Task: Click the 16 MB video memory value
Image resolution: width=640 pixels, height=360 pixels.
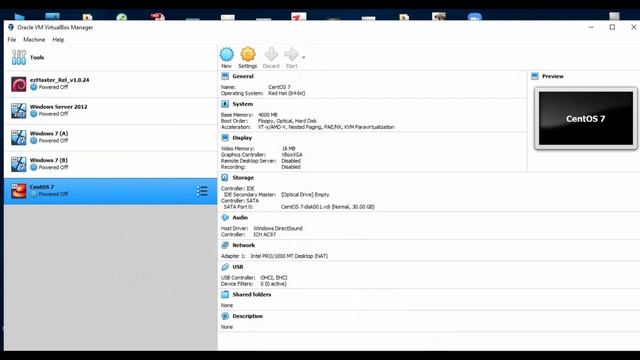Action: coord(288,149)
